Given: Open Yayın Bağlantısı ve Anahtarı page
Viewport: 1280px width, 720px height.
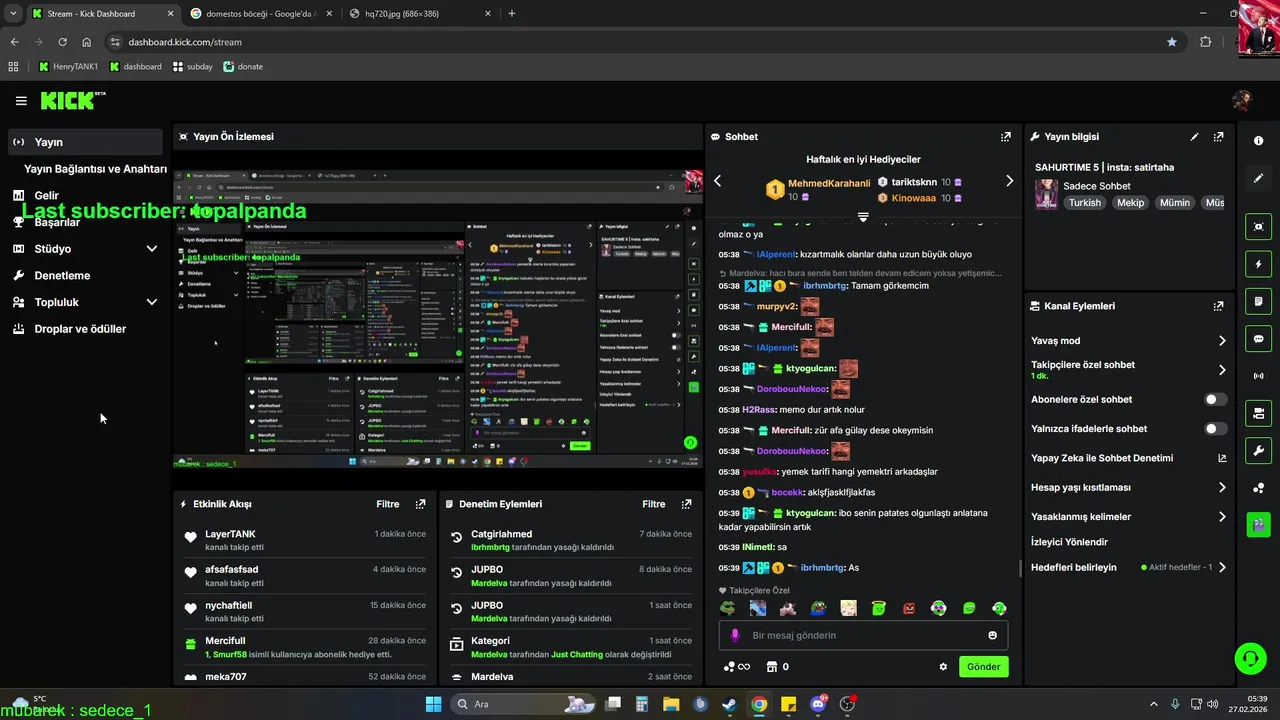Looking at the screenshot, I should click(95, 169).
